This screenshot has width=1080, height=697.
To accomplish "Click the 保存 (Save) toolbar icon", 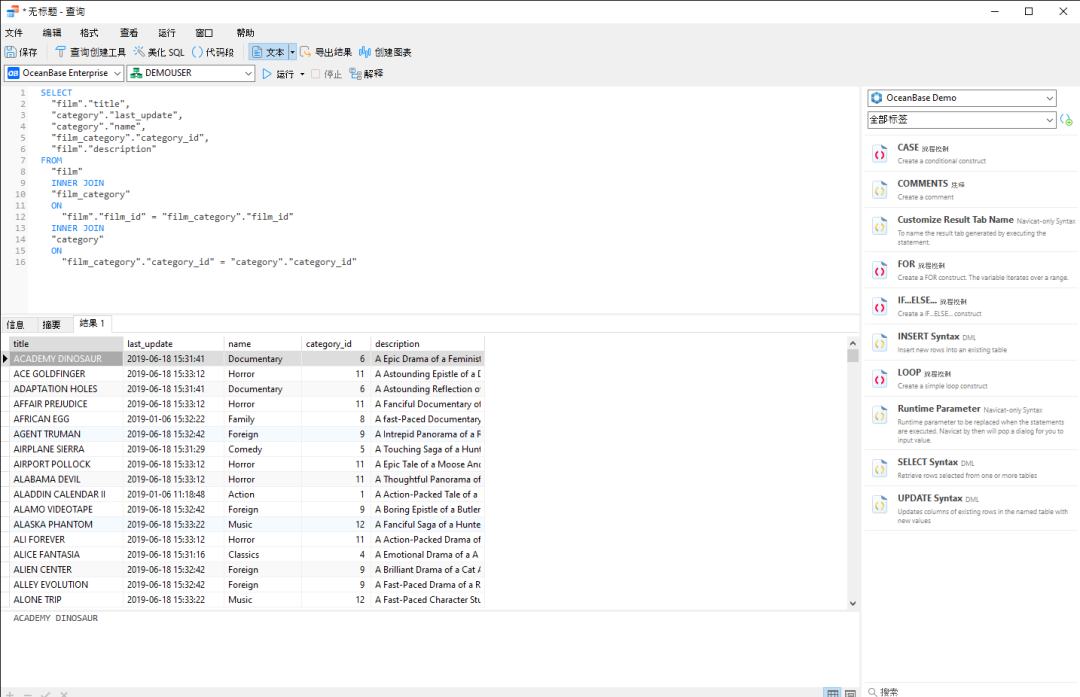I will point(11,52).
